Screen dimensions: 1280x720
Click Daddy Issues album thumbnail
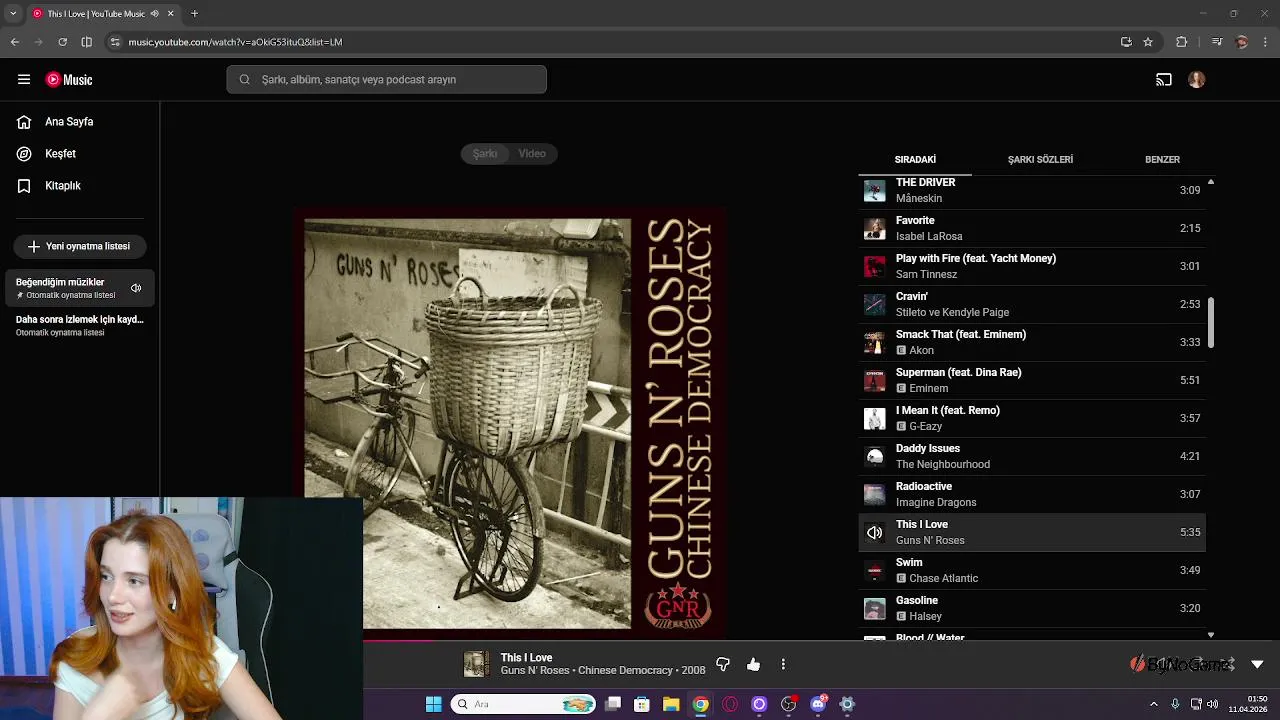point(875,456)
